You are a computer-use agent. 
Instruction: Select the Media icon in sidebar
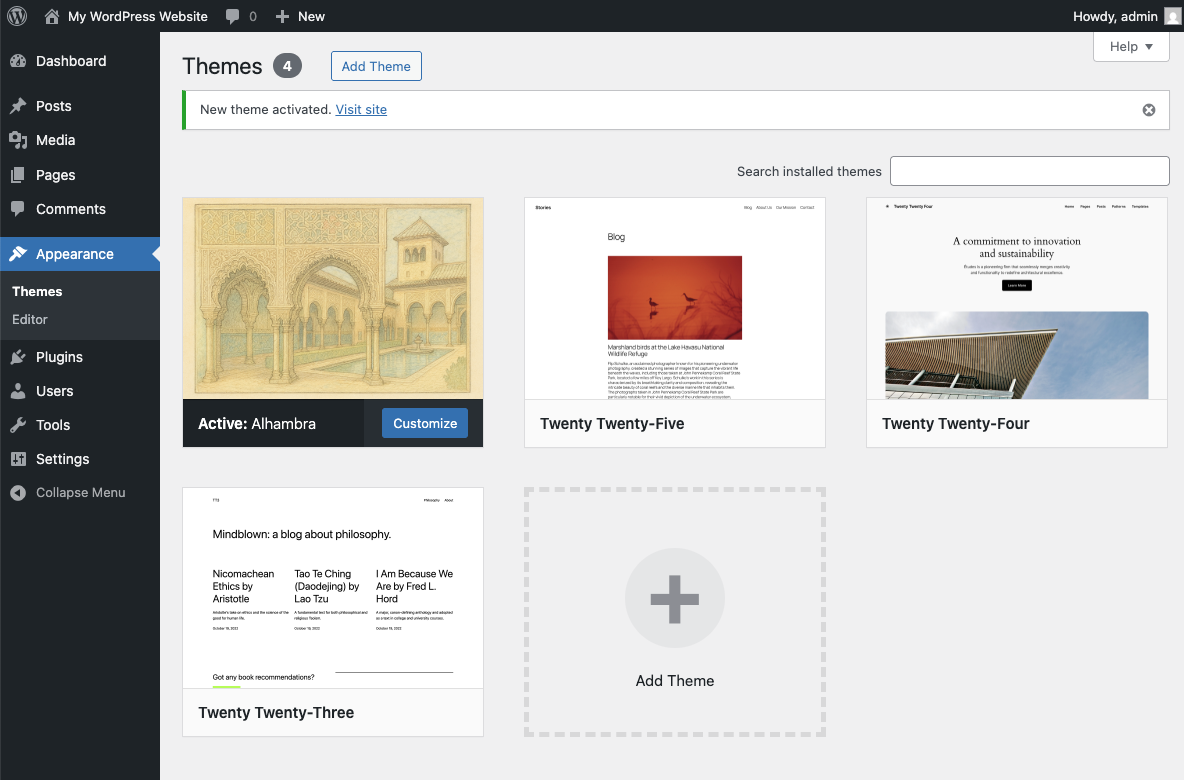coord(18,140)
